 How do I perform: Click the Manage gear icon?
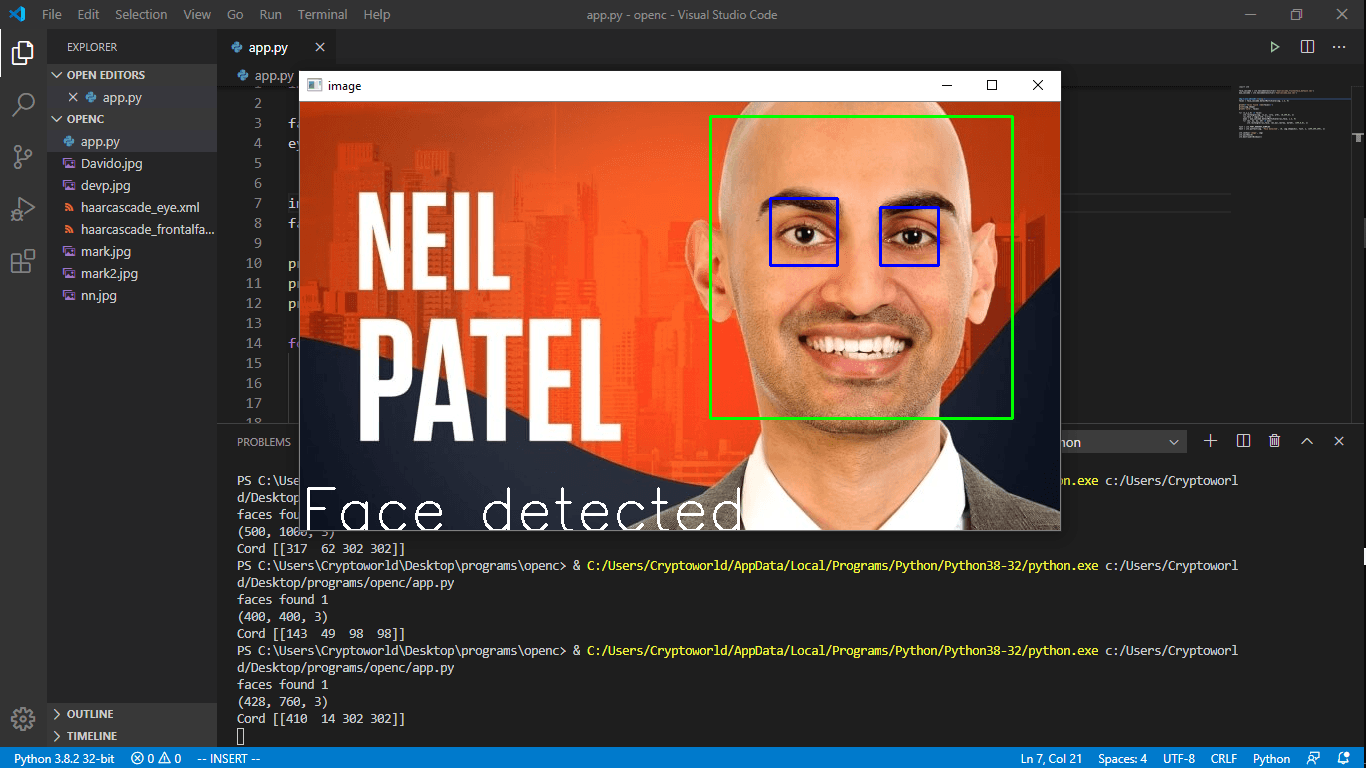point(23,718)
